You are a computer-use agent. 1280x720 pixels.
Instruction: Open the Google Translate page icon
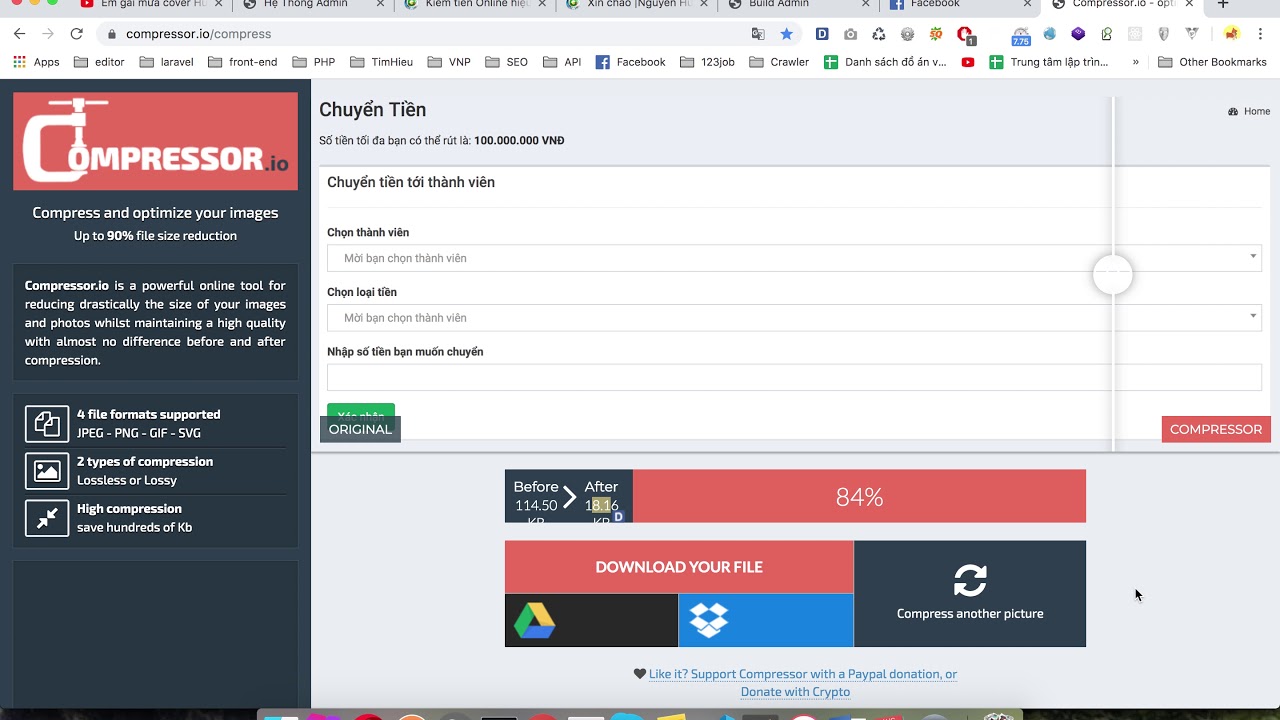tap(758, 34)
